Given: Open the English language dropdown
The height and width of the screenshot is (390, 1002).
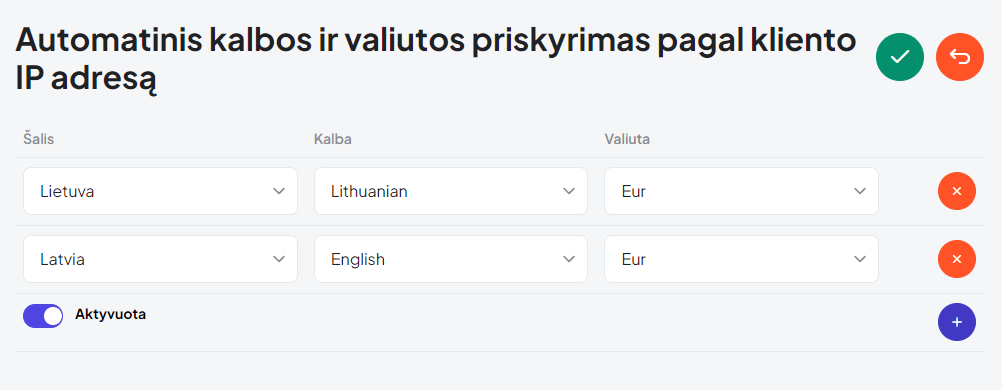Looking at the screenshot, I should pos(451,259).
